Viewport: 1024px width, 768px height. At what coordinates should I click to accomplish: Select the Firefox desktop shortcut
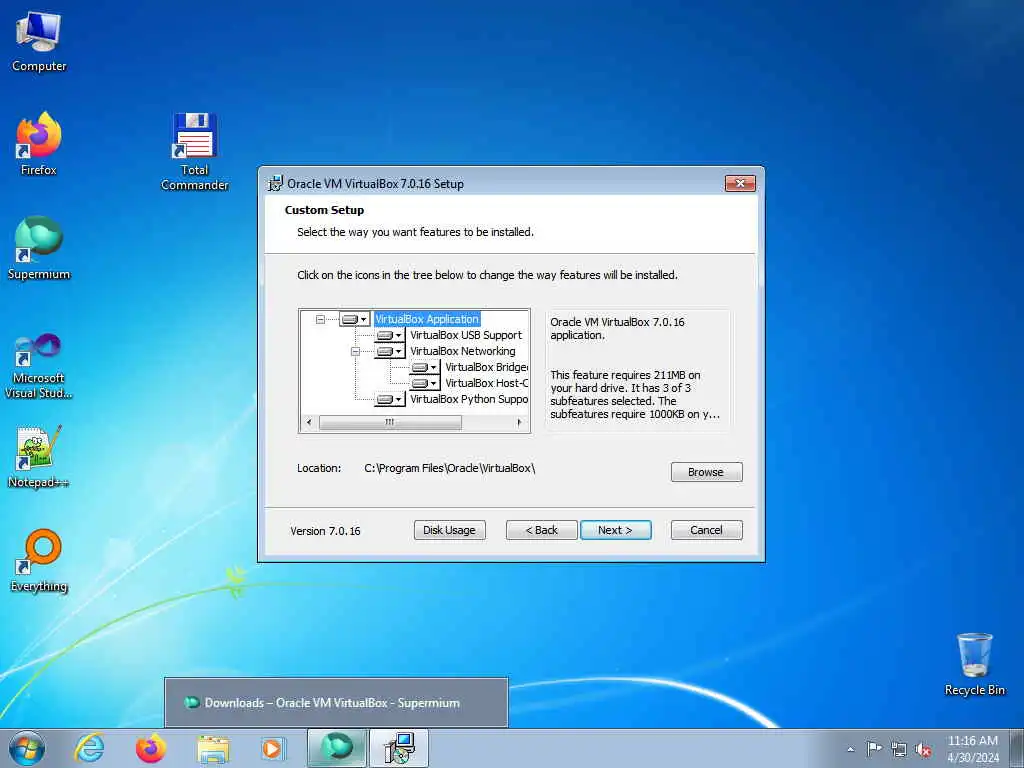coord(39,144)
